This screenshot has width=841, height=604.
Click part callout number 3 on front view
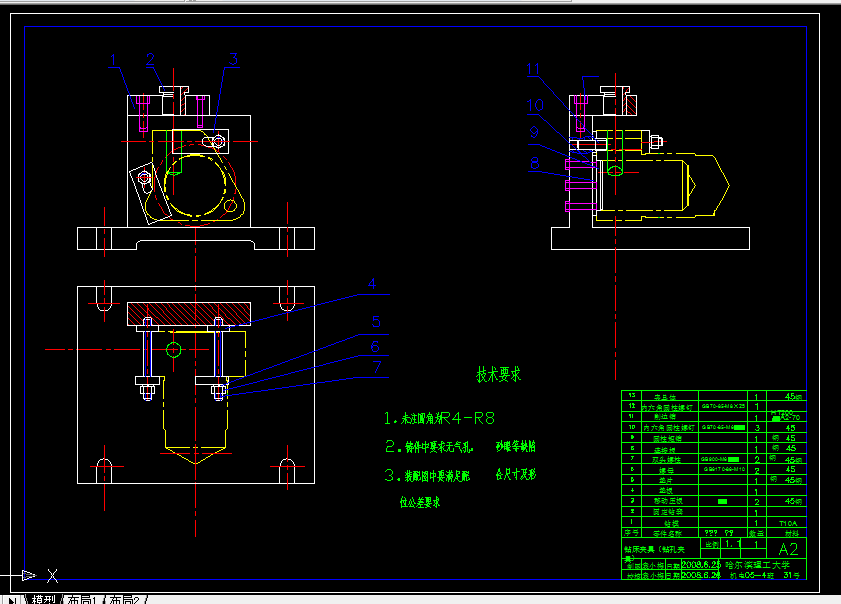pyautogui.click(x=233, y=59)
